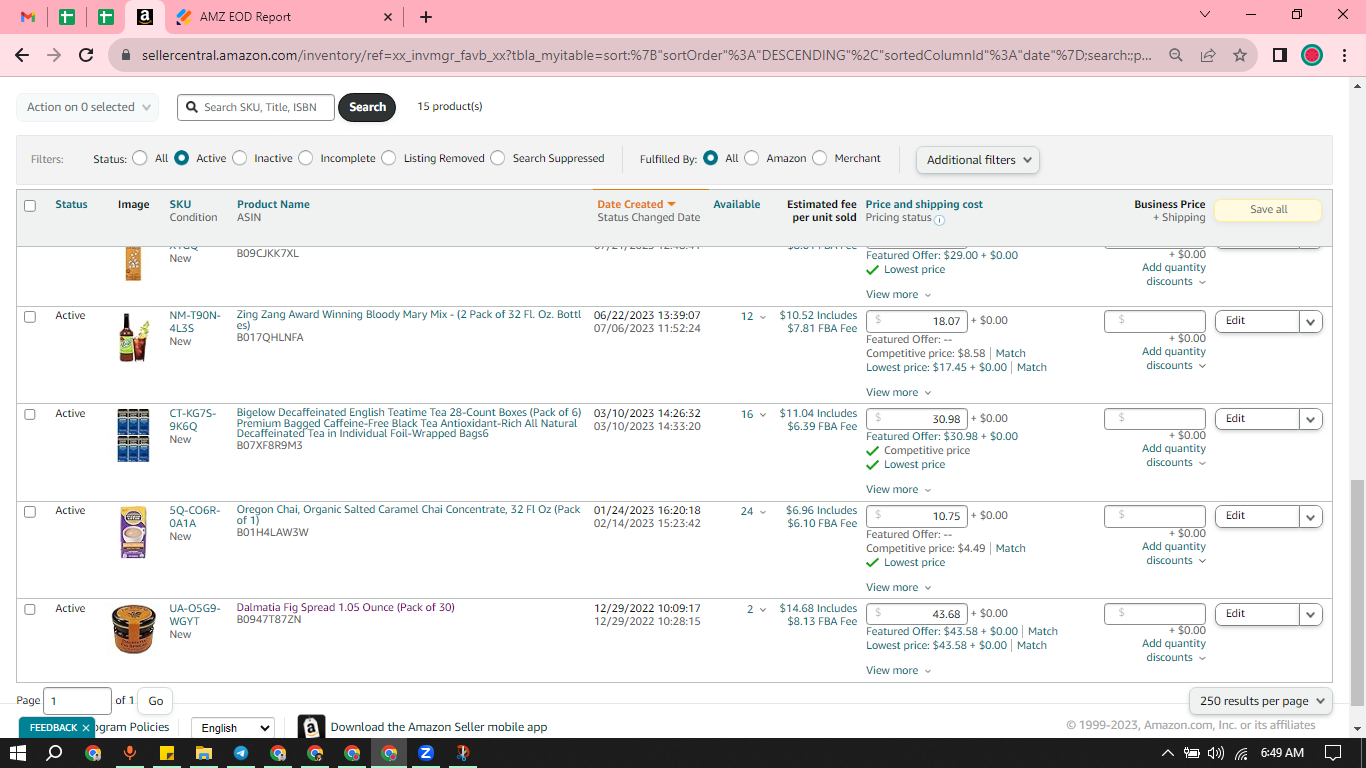Filter by Search Suppressed status
The image size is (1366, 768).
(x=497, y=158)
